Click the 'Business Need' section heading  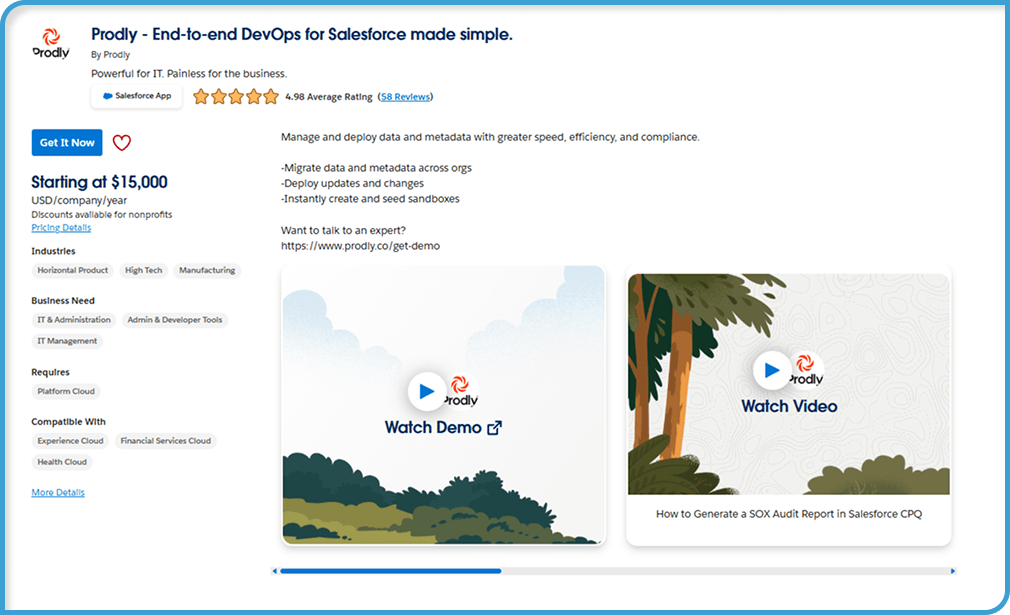click(63, 301)
